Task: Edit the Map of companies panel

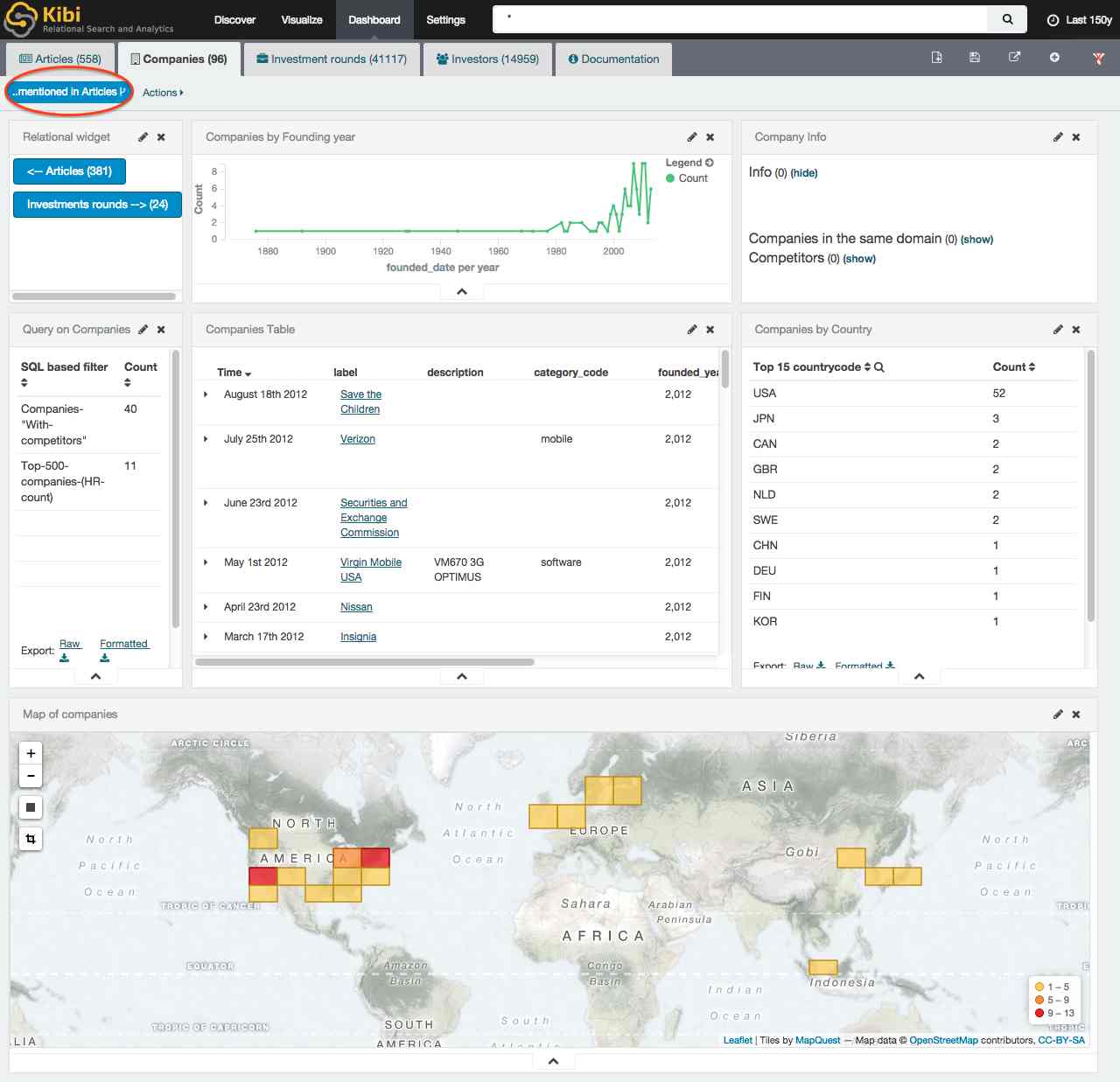Action: [x=1058, y=715]
